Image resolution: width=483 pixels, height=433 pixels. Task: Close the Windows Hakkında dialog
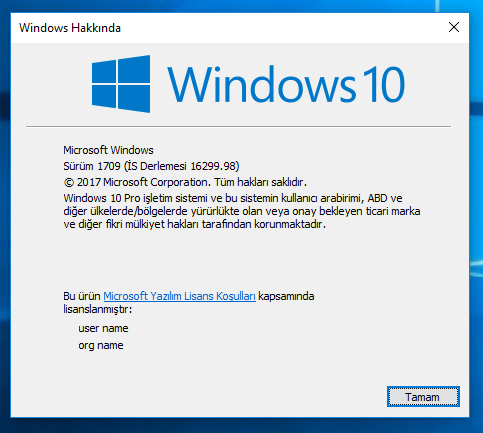point(454,27)
